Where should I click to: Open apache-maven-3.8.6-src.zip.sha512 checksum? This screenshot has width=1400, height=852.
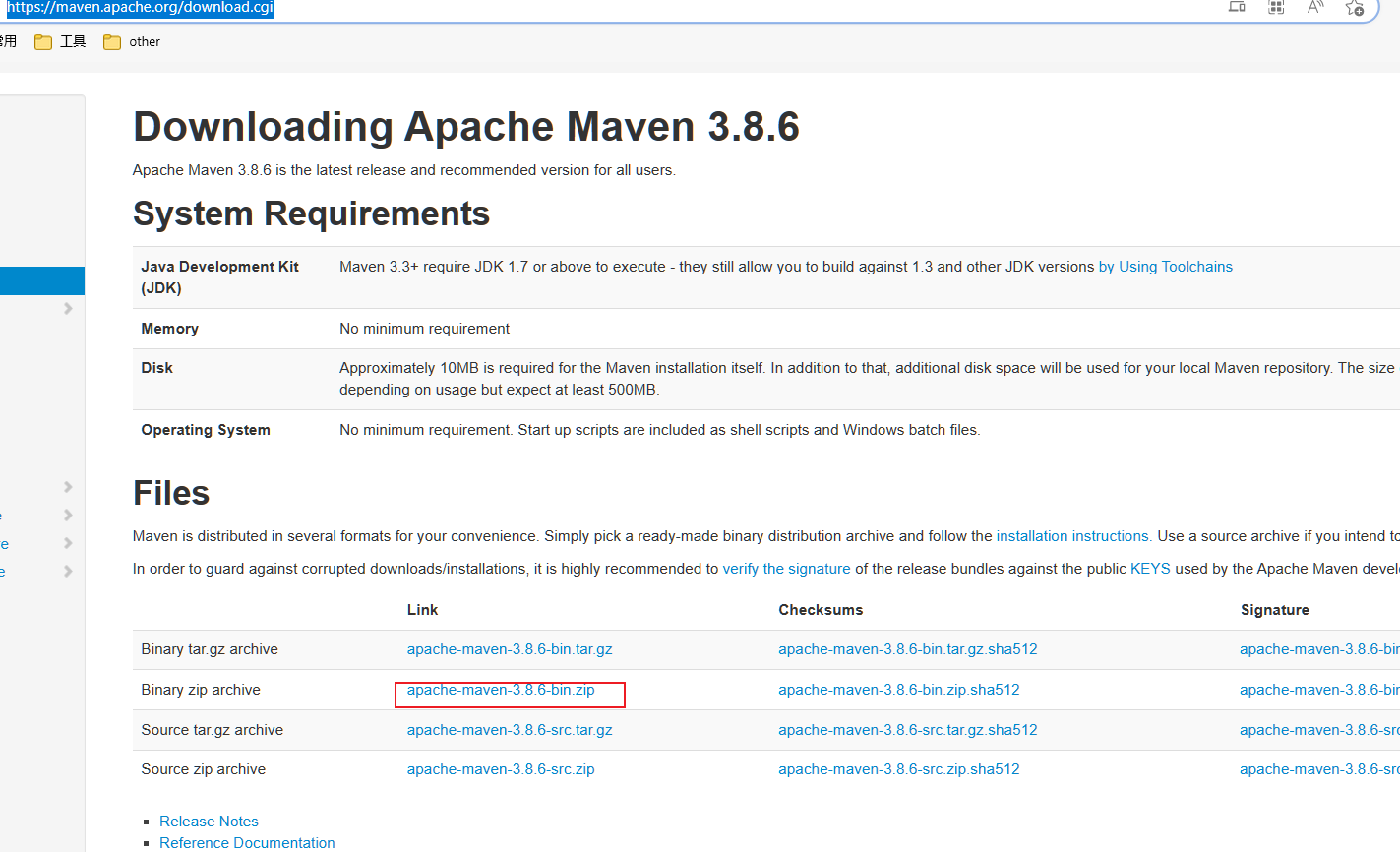coord(898,769)
